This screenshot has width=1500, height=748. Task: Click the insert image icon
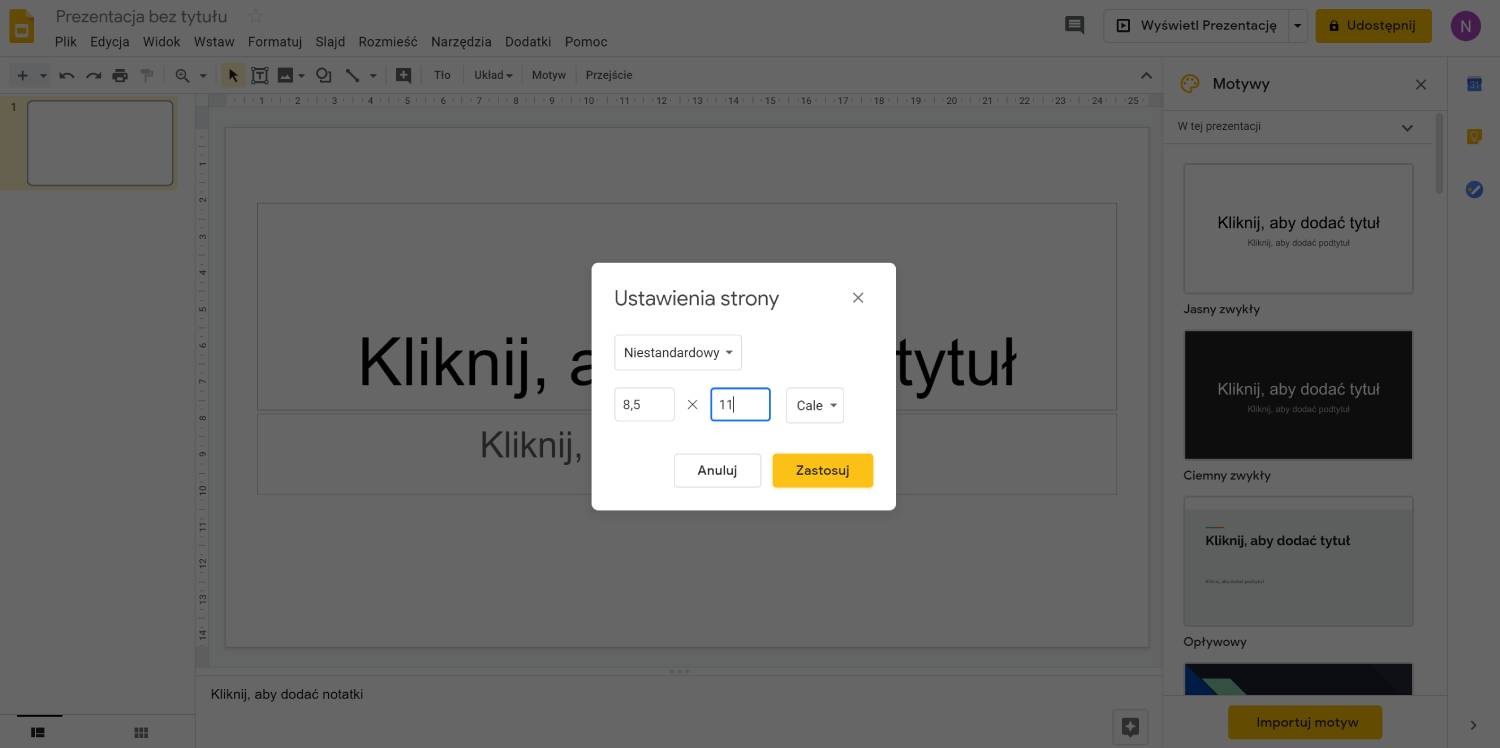[286, 75]
